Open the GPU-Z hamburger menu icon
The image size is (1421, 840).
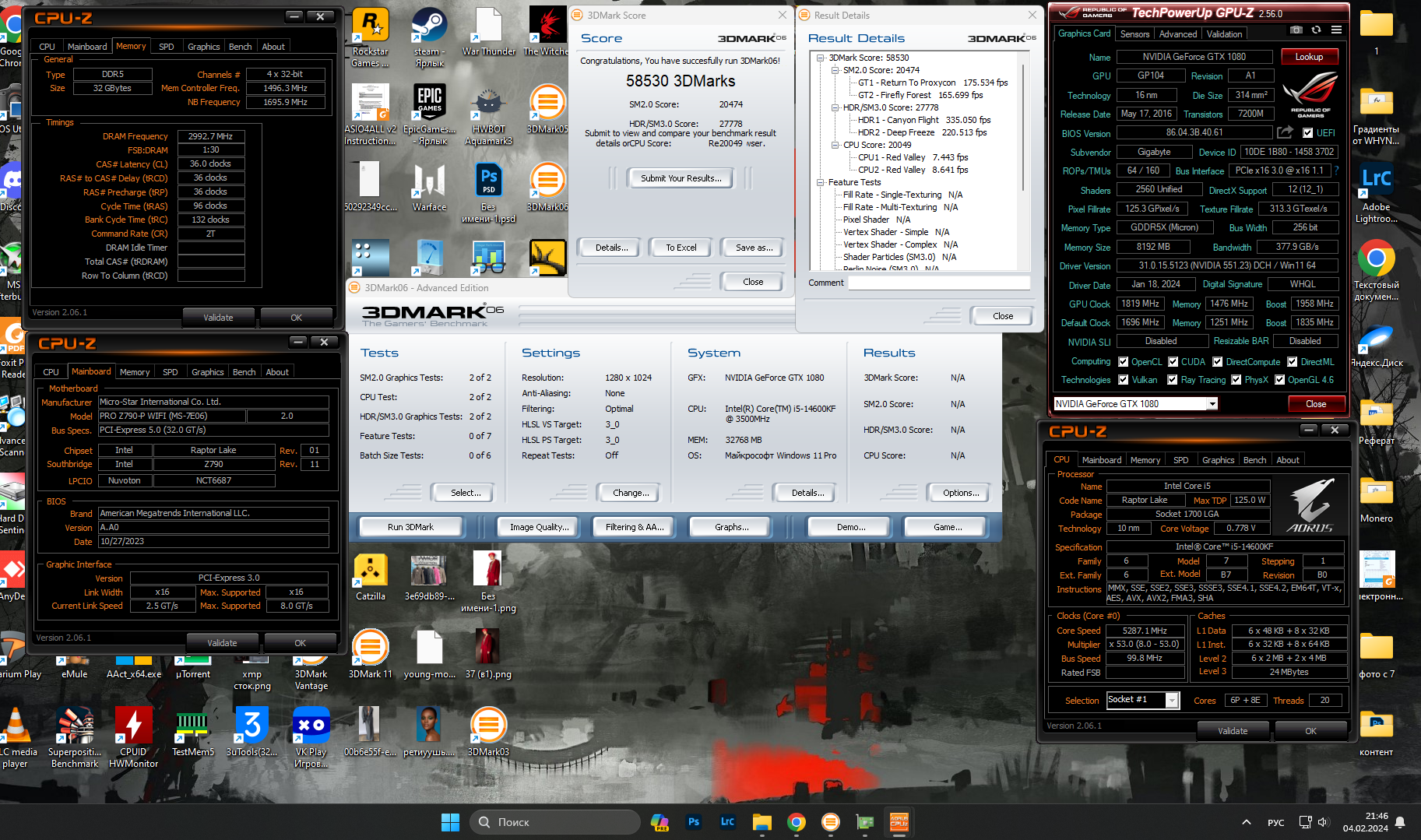point(1336,30)
